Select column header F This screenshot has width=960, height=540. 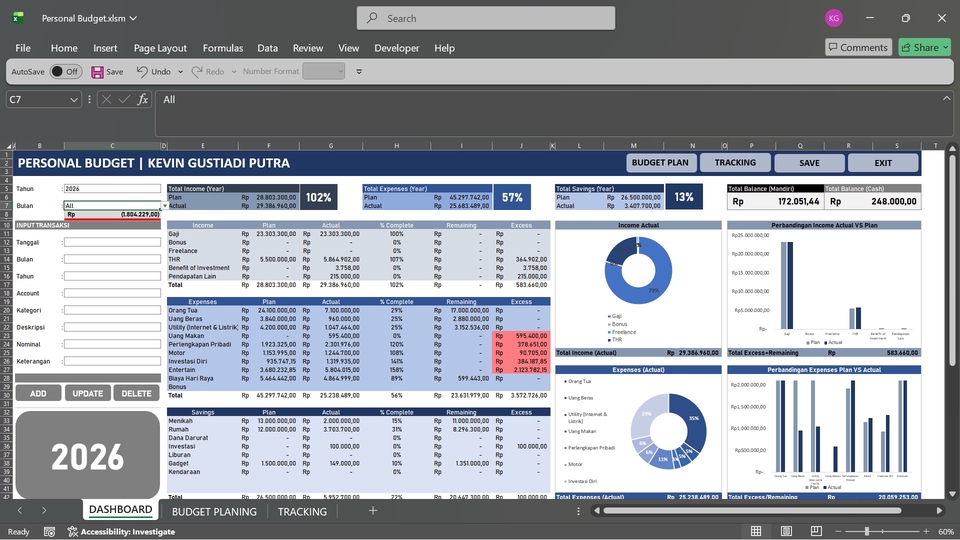(x=268, y=146)
